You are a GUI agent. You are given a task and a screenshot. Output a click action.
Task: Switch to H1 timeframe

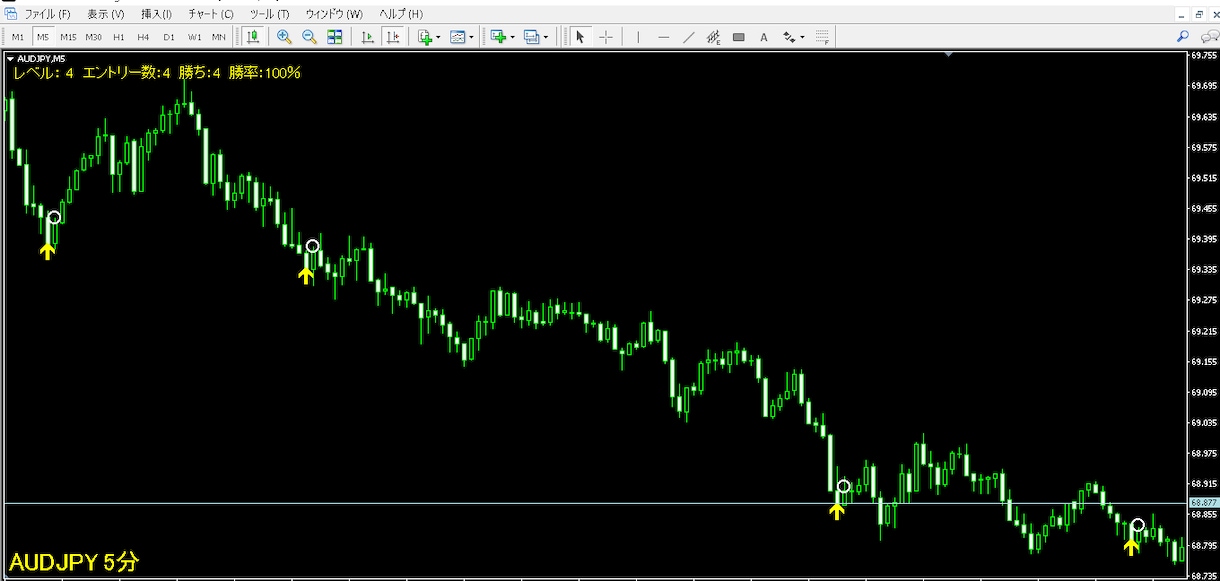[119, 37]
